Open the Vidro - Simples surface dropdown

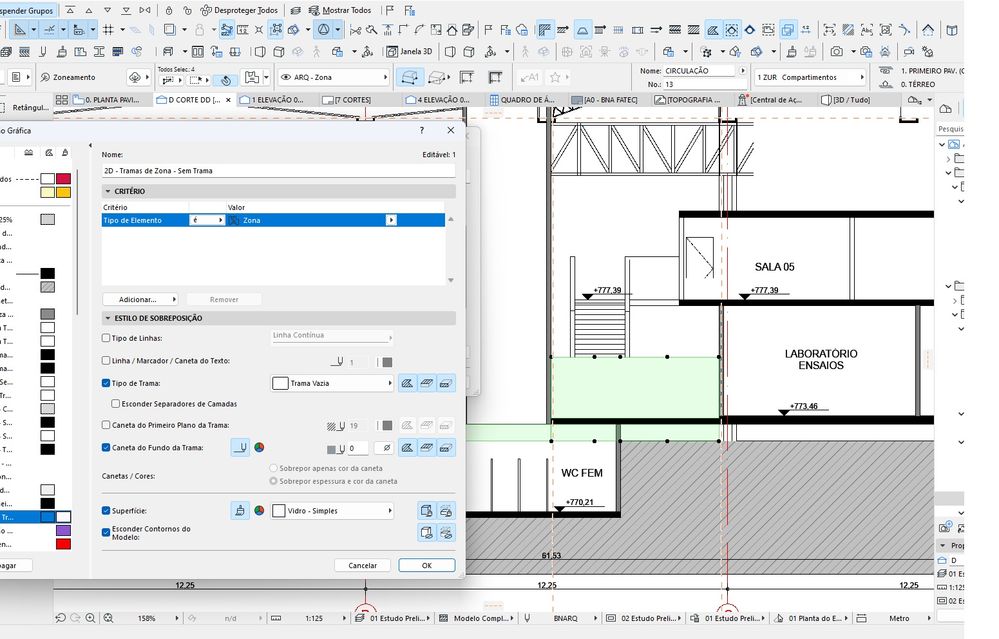click(332, 511)
